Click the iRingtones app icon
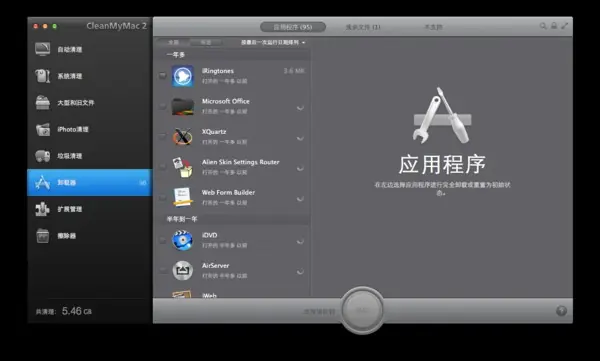The width and height of the screenshot is (600, 361). (183, 76)
